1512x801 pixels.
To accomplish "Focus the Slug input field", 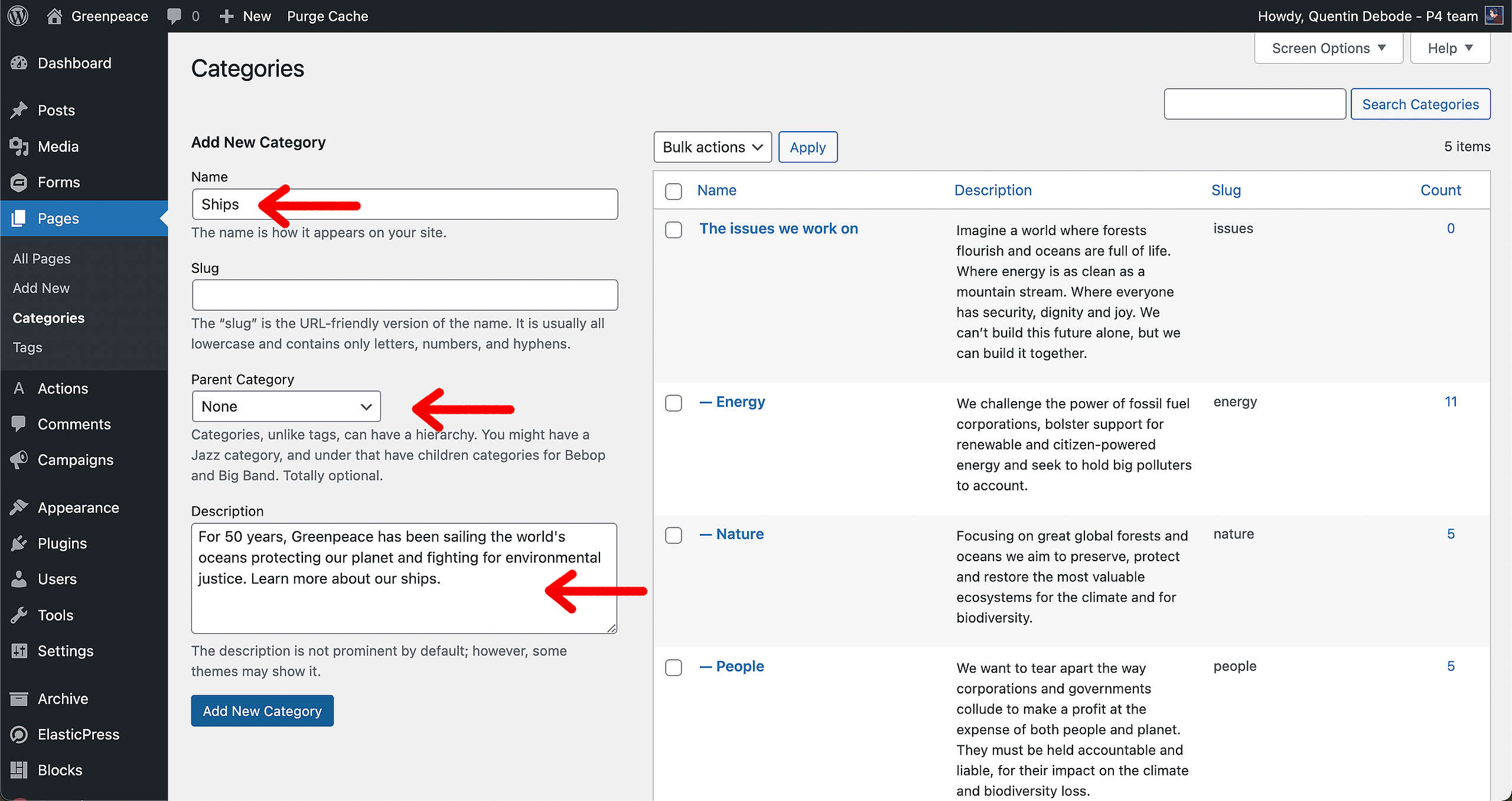I will click(x=405, y=295).
